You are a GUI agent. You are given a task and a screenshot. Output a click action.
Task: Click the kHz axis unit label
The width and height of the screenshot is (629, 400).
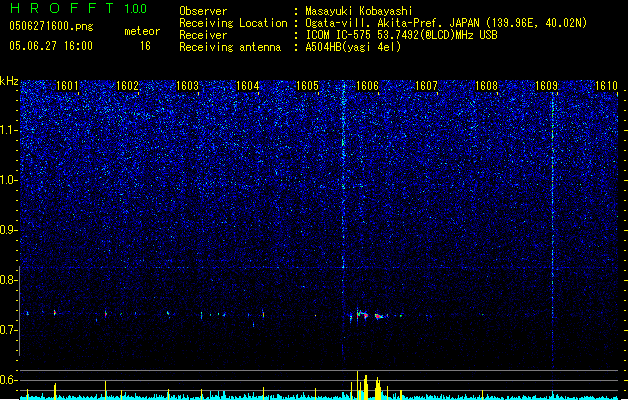[9, 81]
